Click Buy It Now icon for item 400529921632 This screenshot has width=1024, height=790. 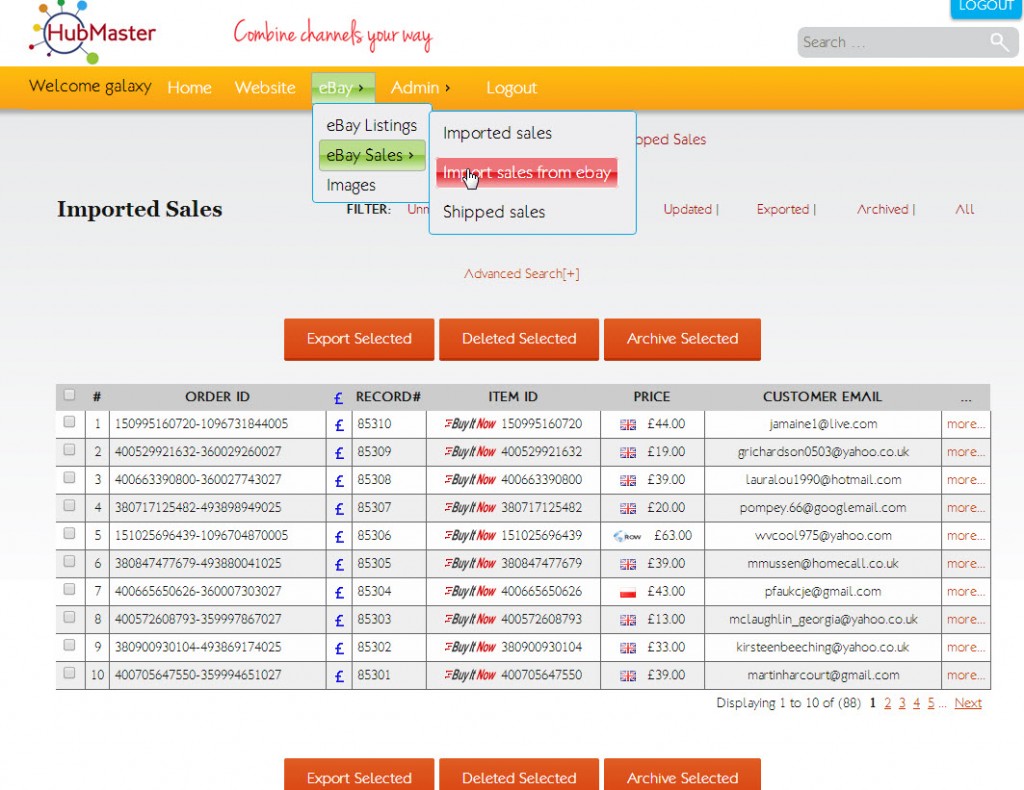pos(470,452)
